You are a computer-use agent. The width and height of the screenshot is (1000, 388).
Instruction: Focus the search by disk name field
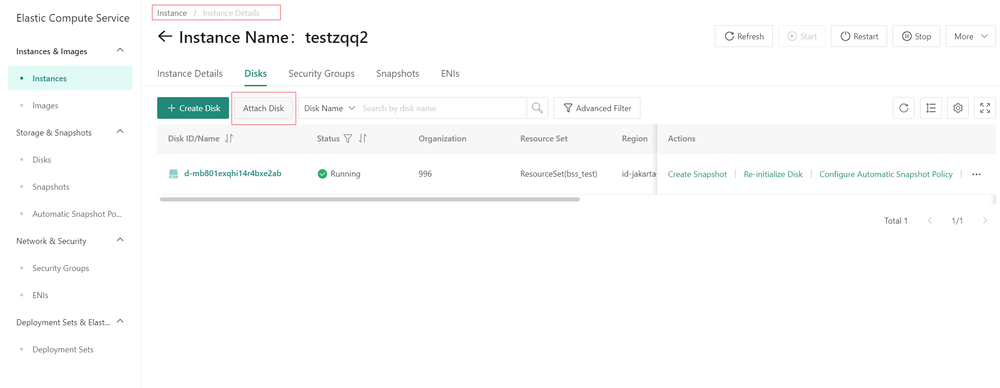coord(443,108)
